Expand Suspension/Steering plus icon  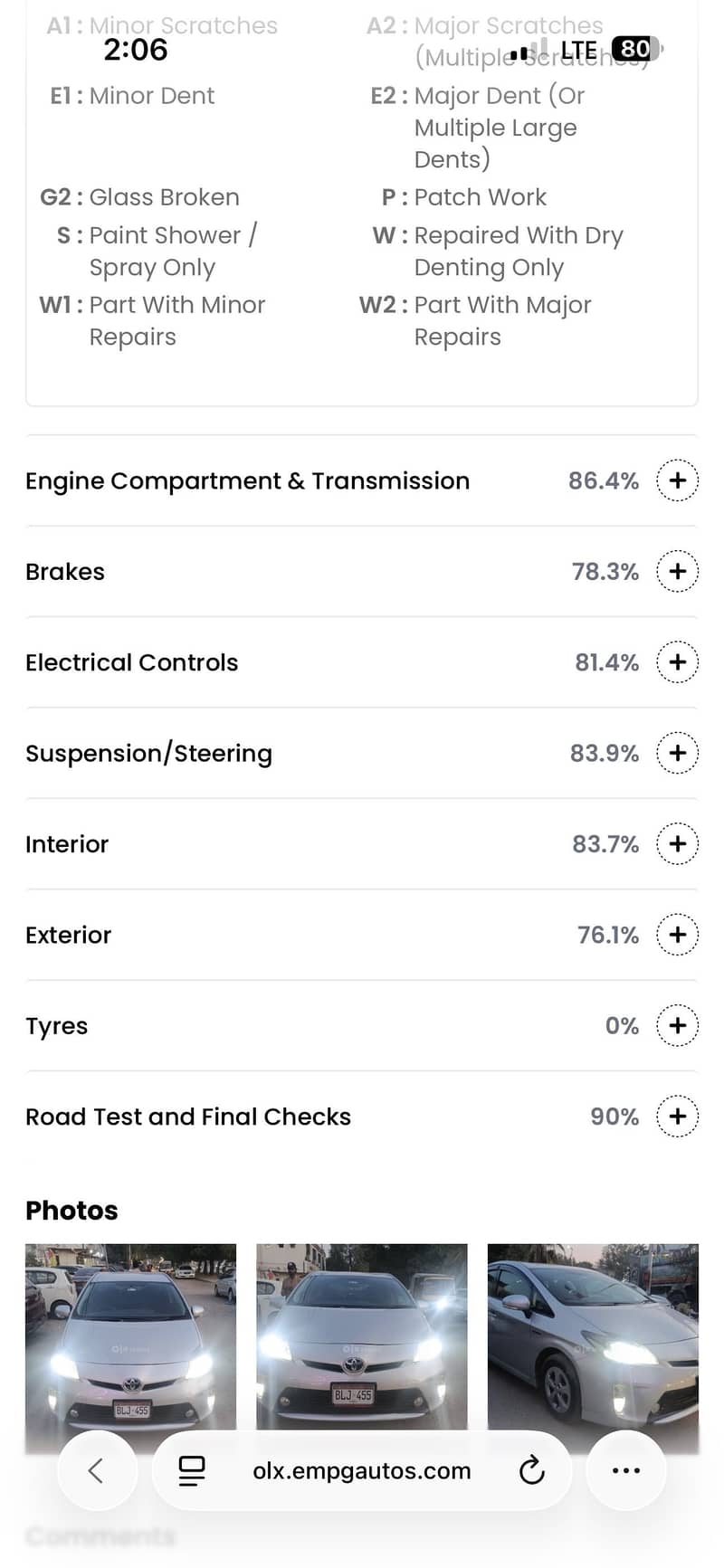pos(677,754)
